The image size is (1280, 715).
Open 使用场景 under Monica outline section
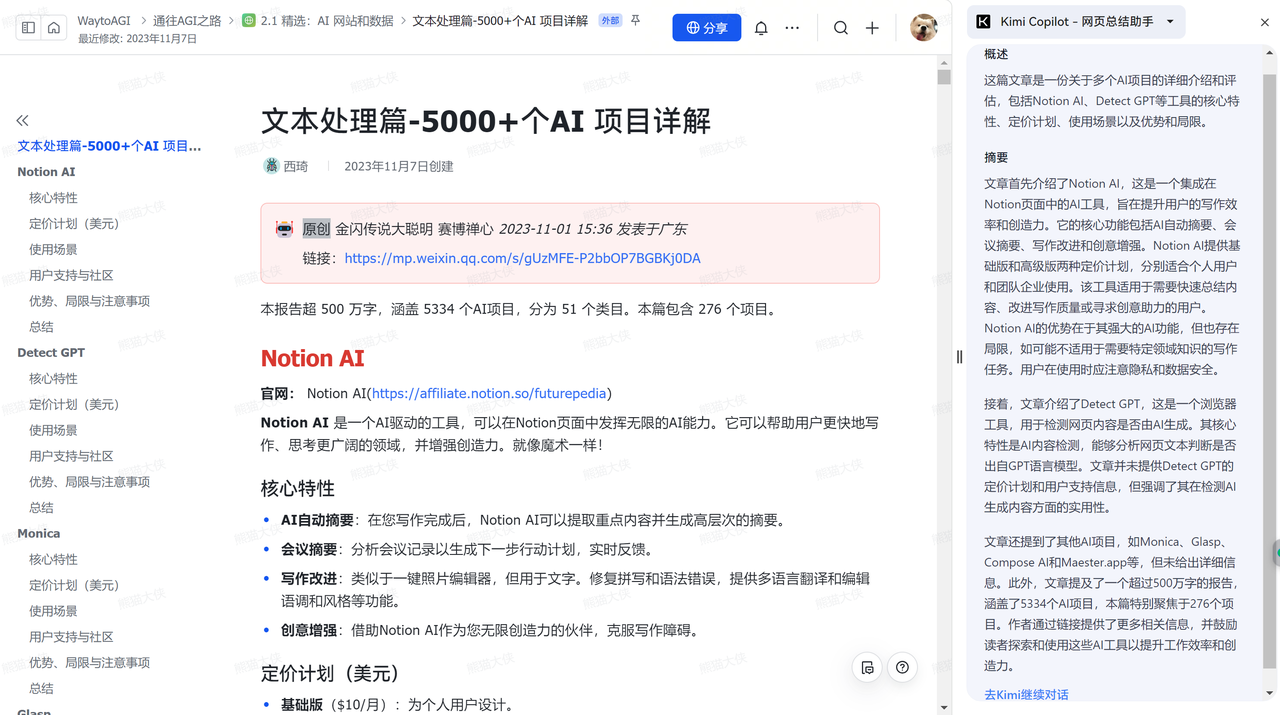(53, 611)
